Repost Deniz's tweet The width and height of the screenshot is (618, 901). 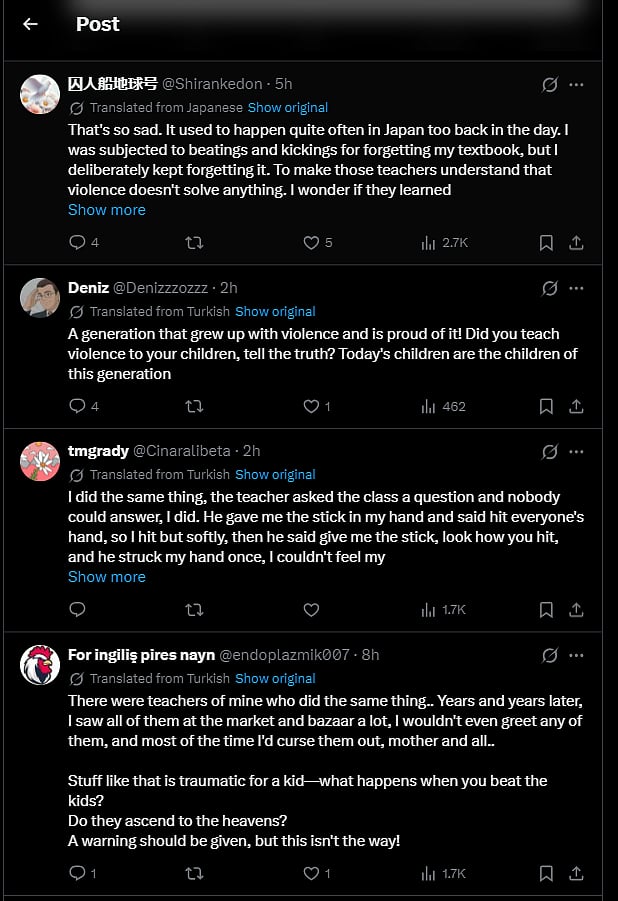point(195,406)
